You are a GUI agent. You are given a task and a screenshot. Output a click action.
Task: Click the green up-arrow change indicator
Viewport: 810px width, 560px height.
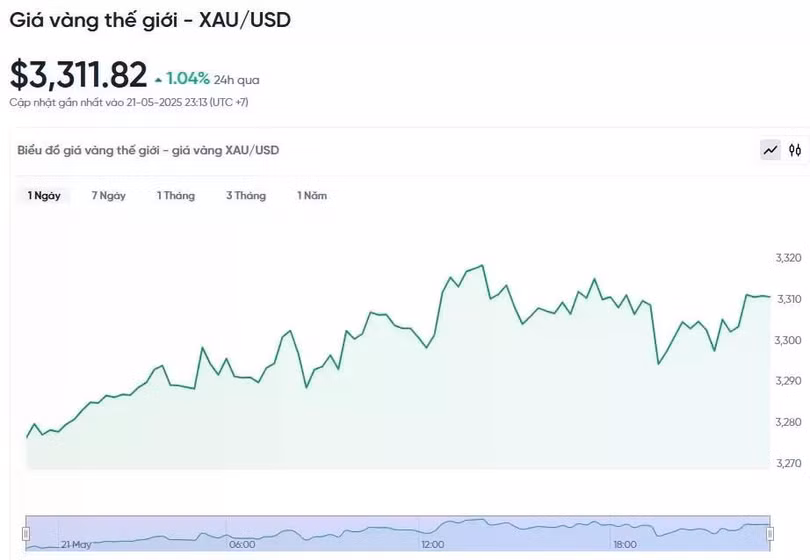point(158,79)
